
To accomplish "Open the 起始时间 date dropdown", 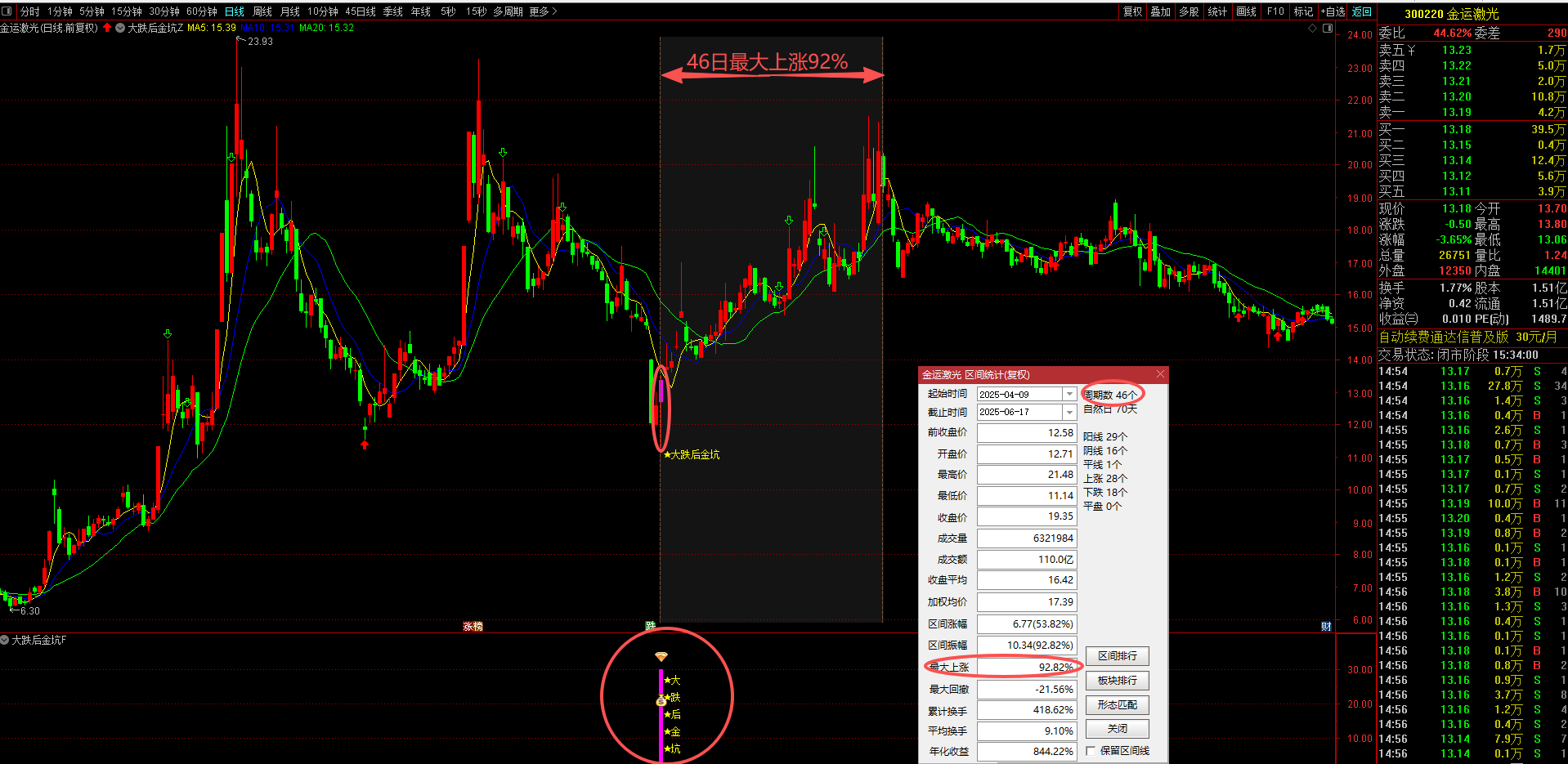I will [x=1069, y=394].
